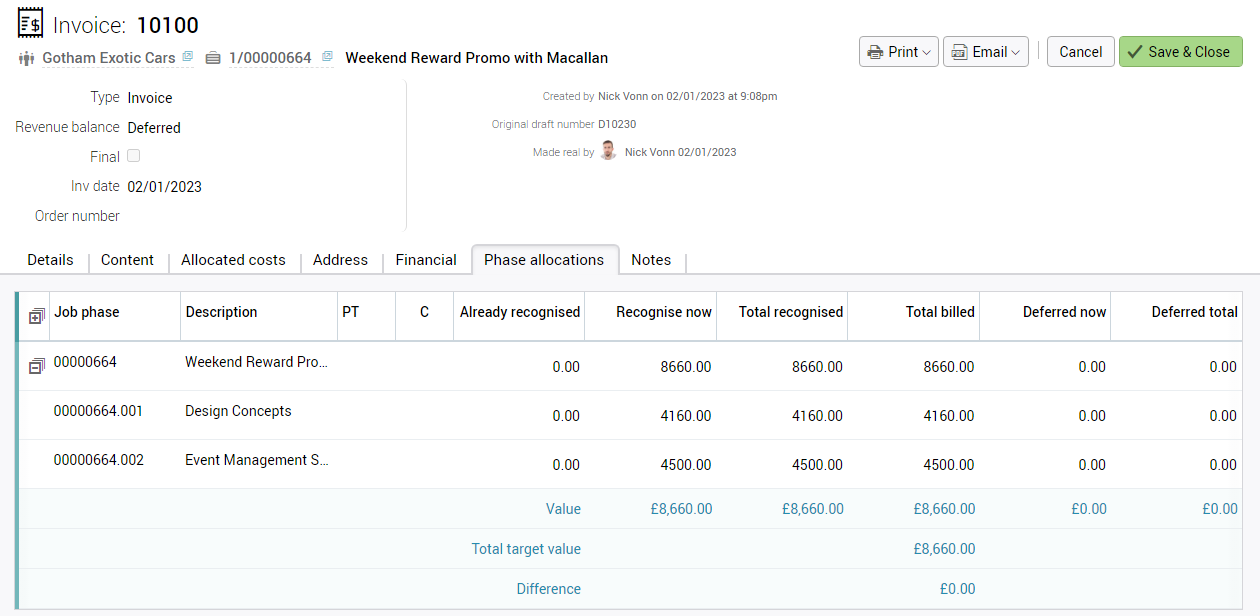Edit Recognise now value for Design Concepts
This screenshot has height=616, width=1260.
pos(651,416)
